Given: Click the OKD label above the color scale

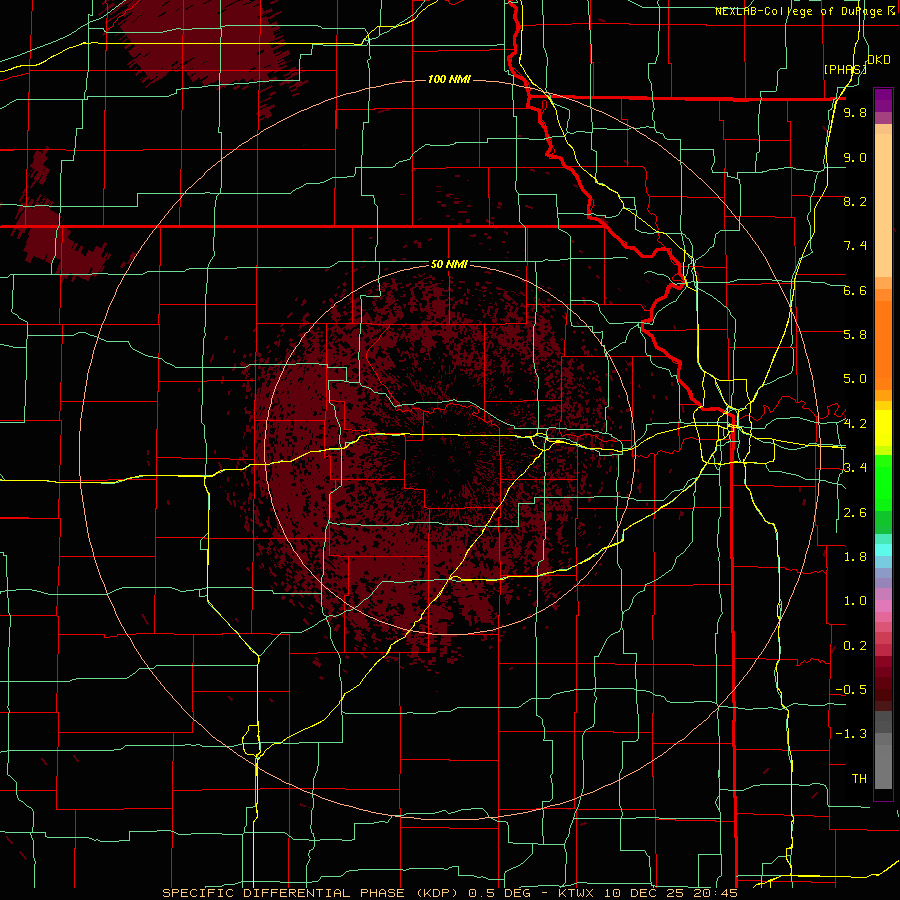Looking at the screenshot, I should [x=879, y=60].
